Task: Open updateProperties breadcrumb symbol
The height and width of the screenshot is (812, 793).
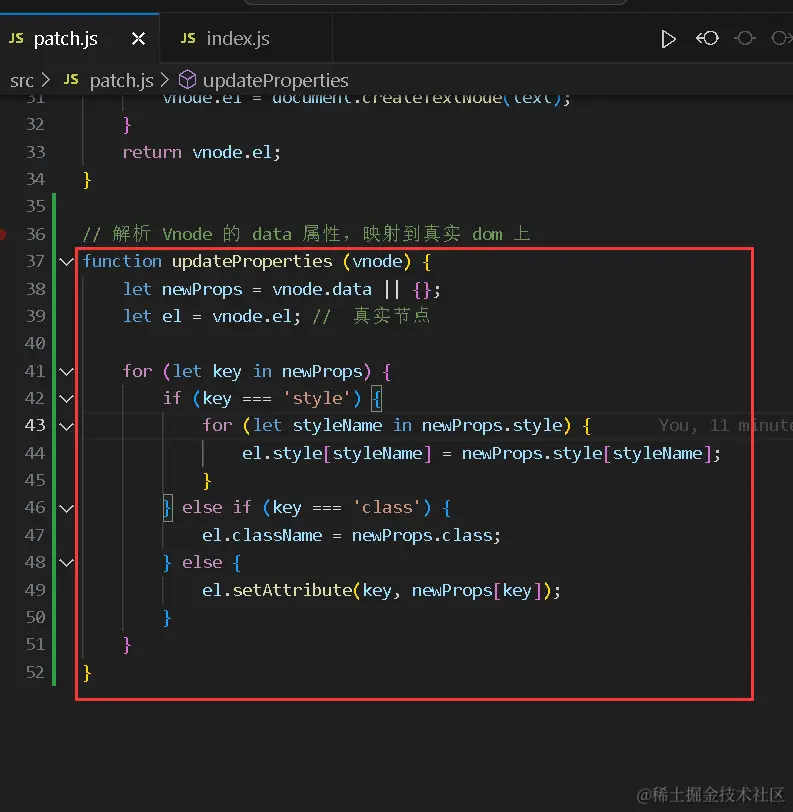Action: coord(276,81)
